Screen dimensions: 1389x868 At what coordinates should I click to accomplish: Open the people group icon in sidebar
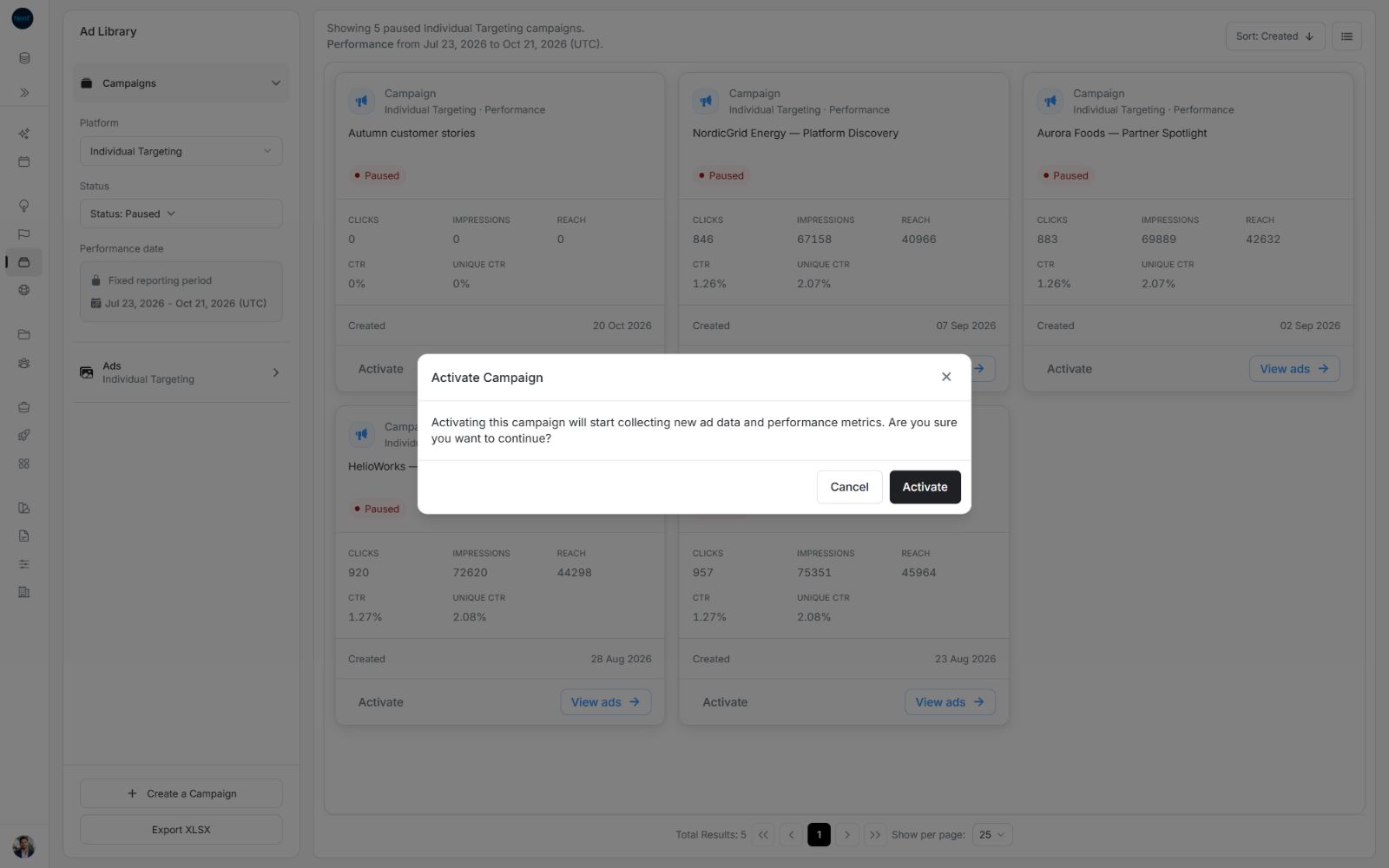point(24,363)
